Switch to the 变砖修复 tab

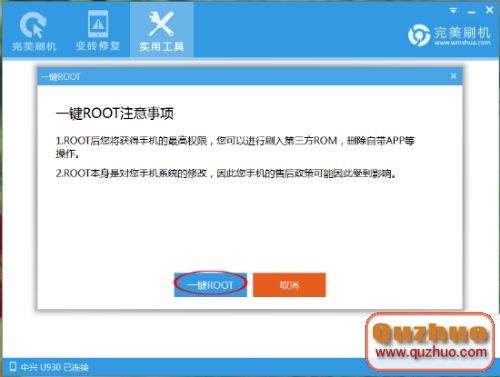[x=98, y=31]
